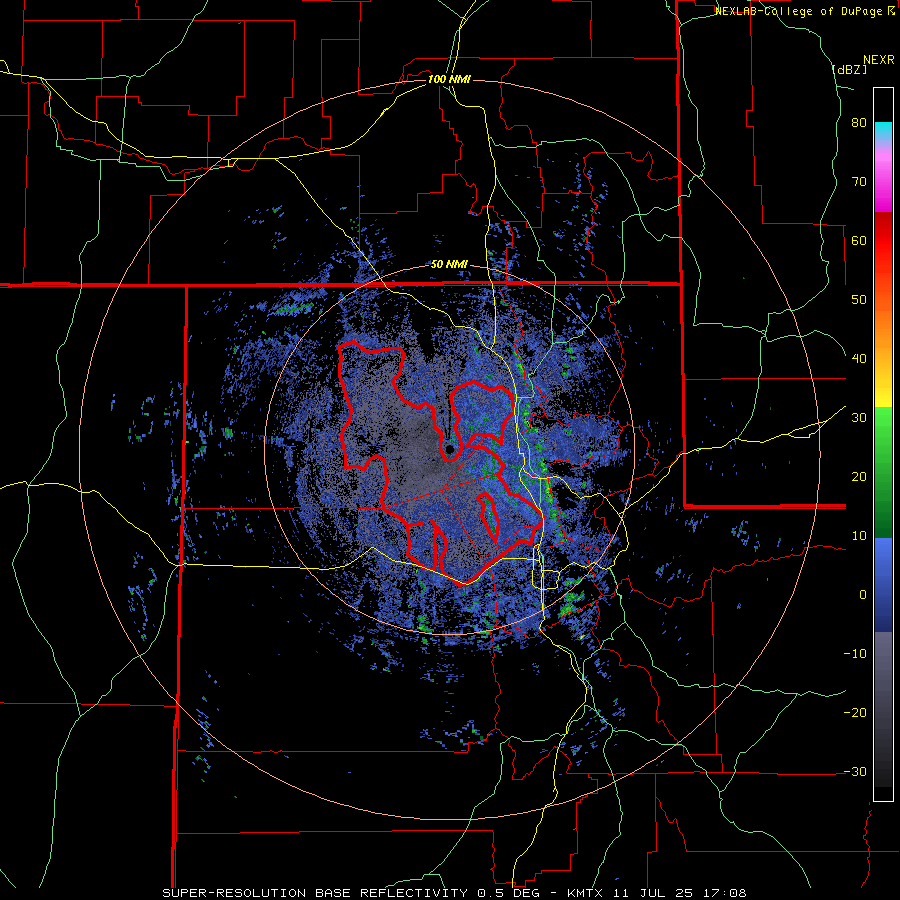Click the 100 NMI range ring label
900x900 pixels.
(449, 79)
